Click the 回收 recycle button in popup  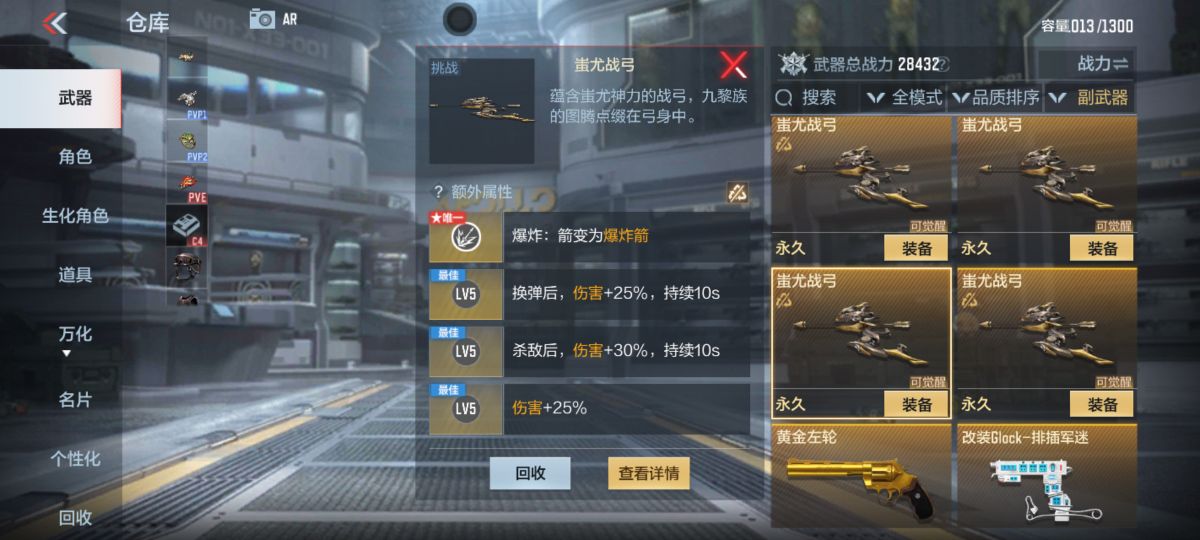pos(530,473)
